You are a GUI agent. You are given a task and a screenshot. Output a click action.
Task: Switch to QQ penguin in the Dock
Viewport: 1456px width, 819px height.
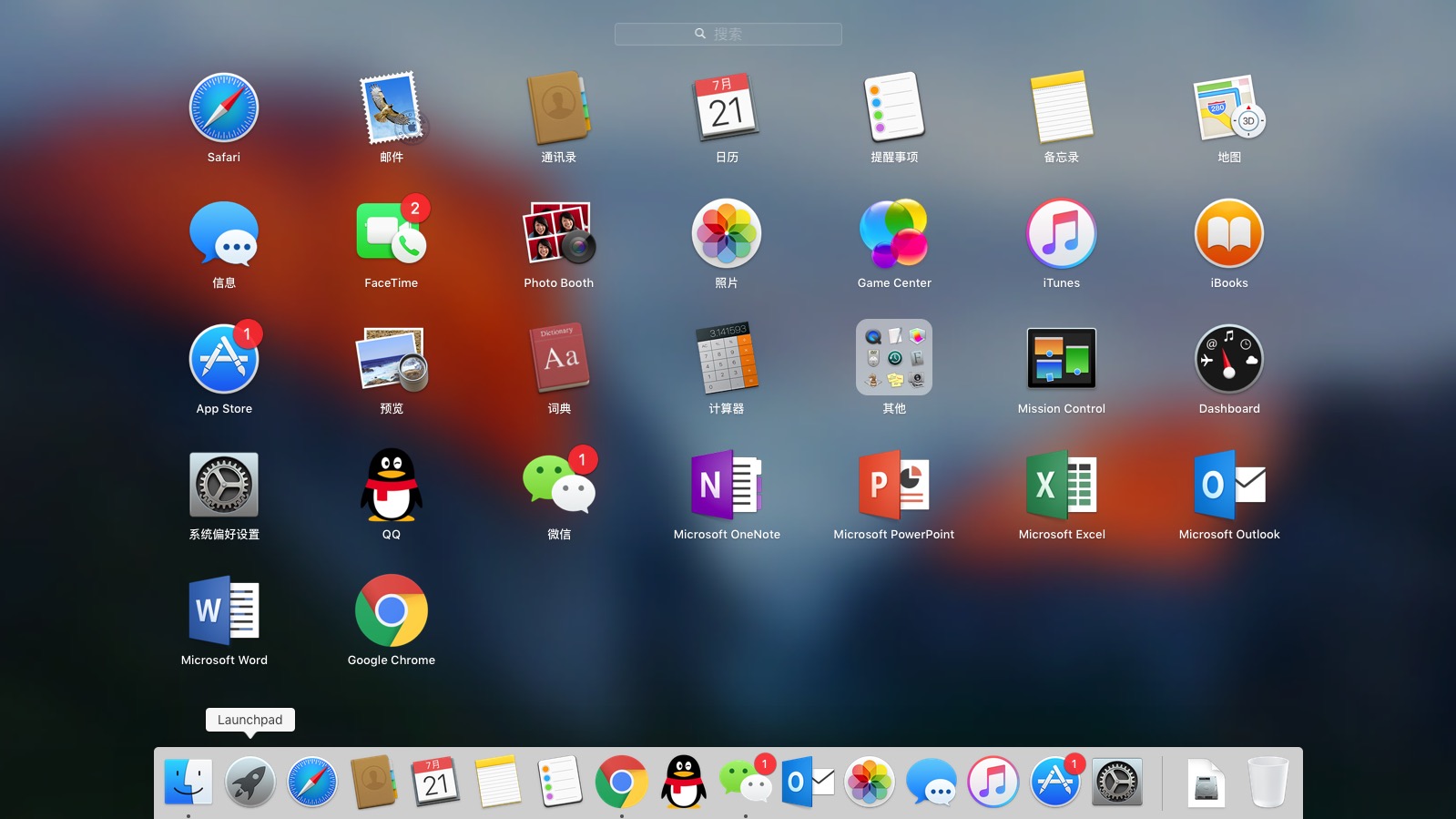pyautogui.click(x=684, y=782)
